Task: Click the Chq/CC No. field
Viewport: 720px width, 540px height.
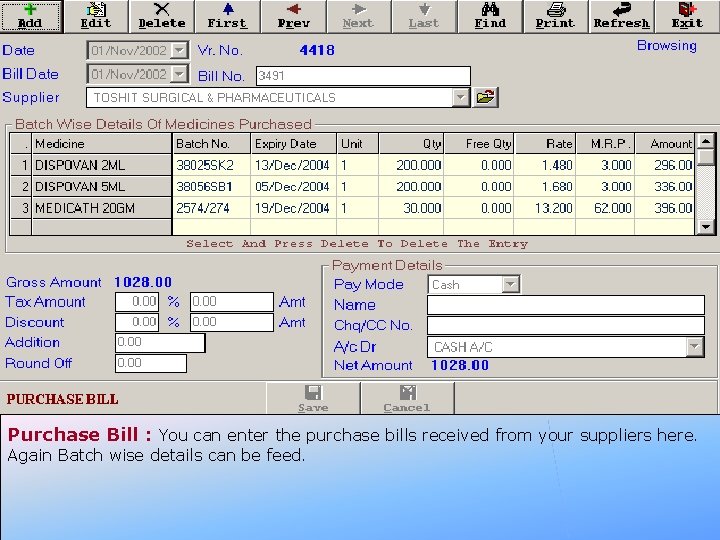Action: (566, 326)
